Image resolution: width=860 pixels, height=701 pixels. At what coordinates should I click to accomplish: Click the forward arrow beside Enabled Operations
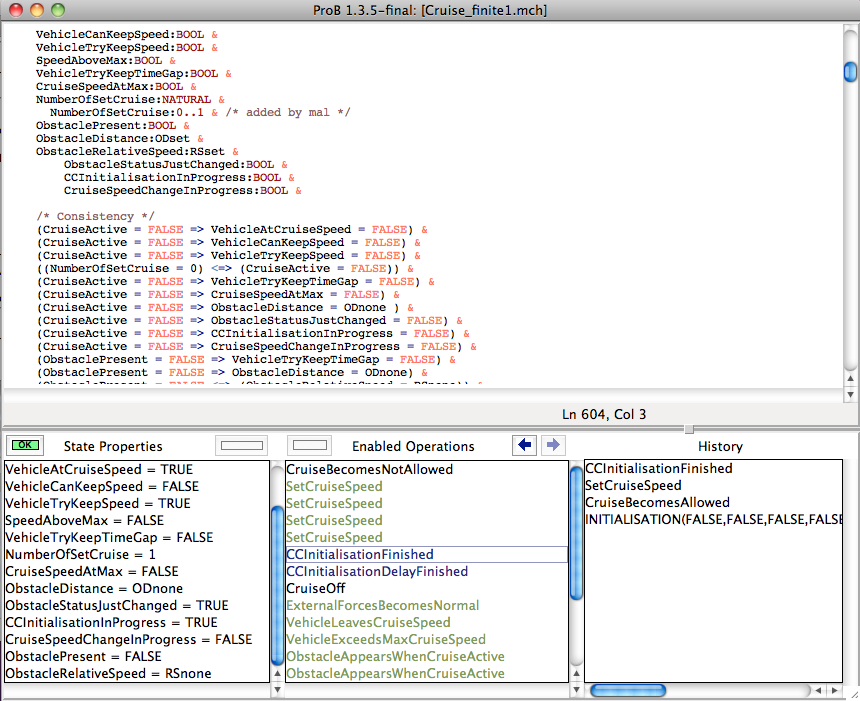(553, 446)
